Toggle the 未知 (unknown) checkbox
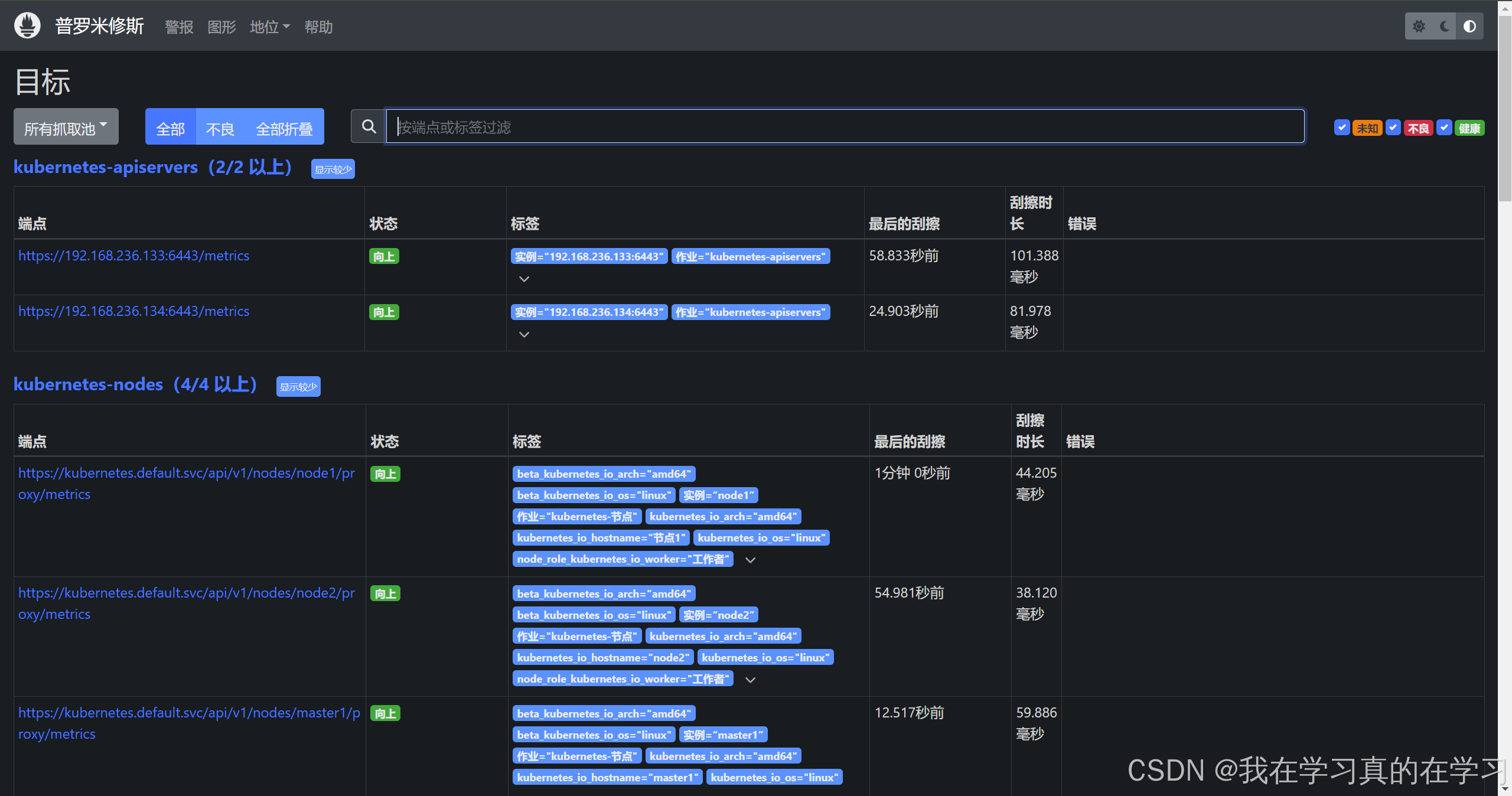 [x=1341, y=128]
